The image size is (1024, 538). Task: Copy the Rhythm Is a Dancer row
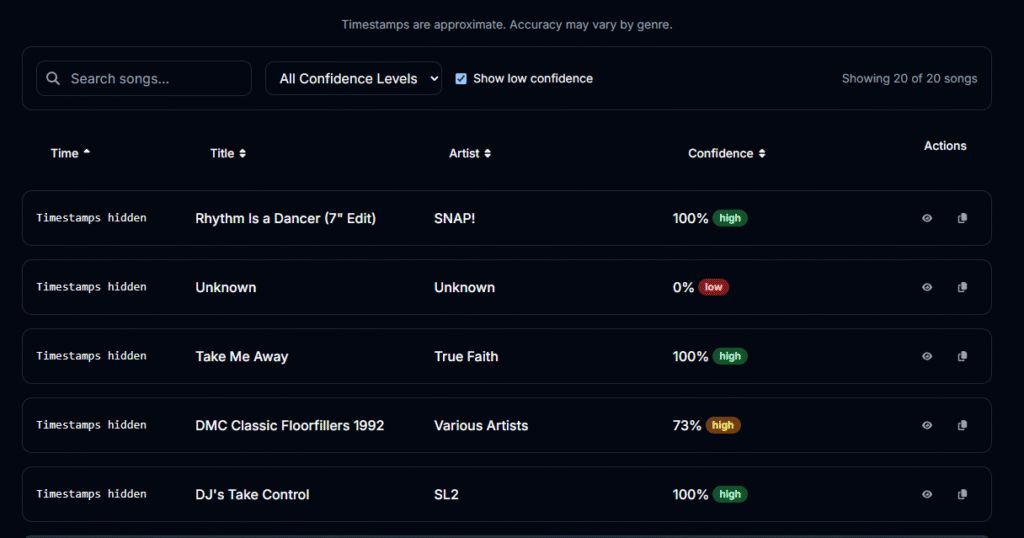962,218
